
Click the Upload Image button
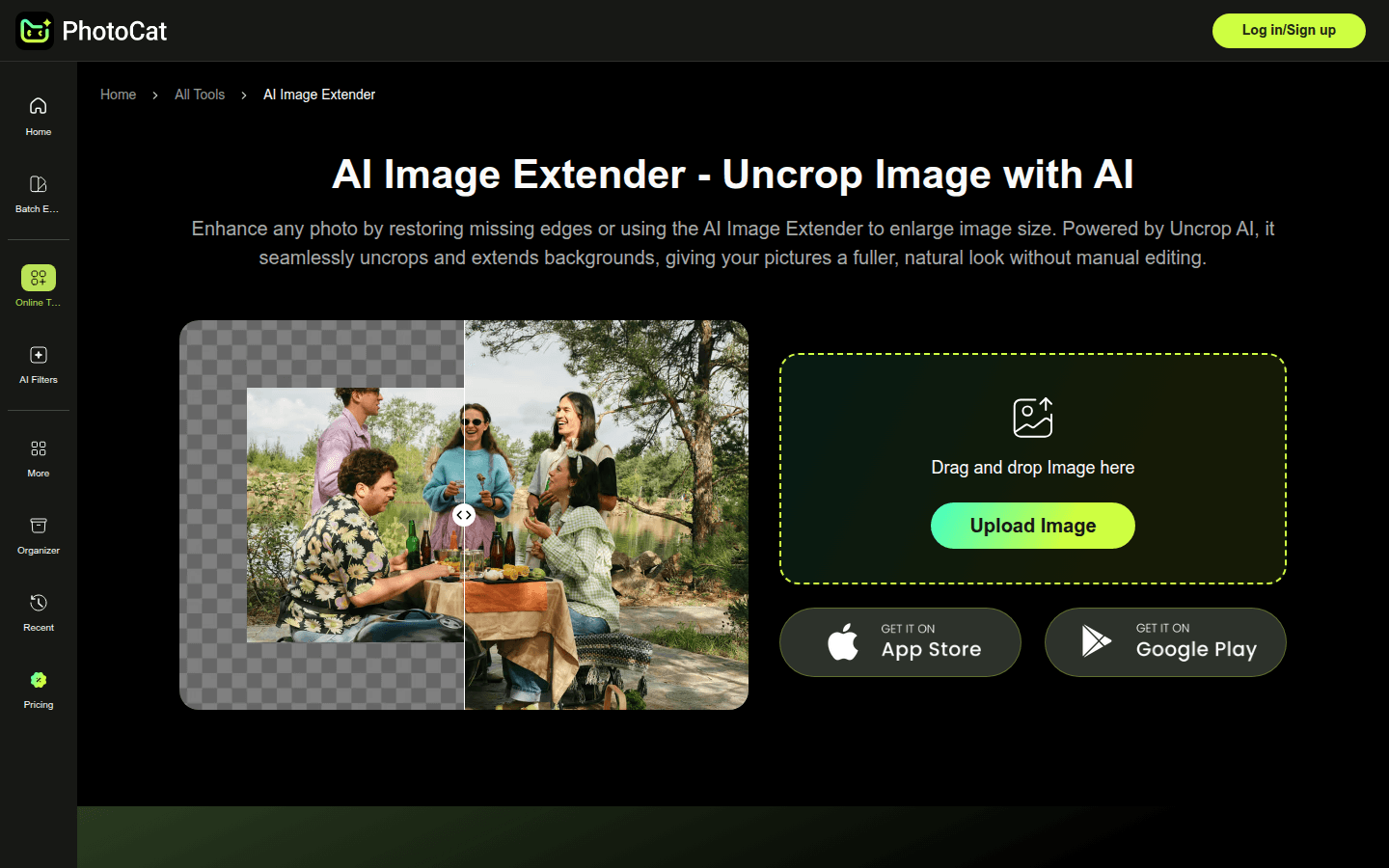click(1033, 526)
